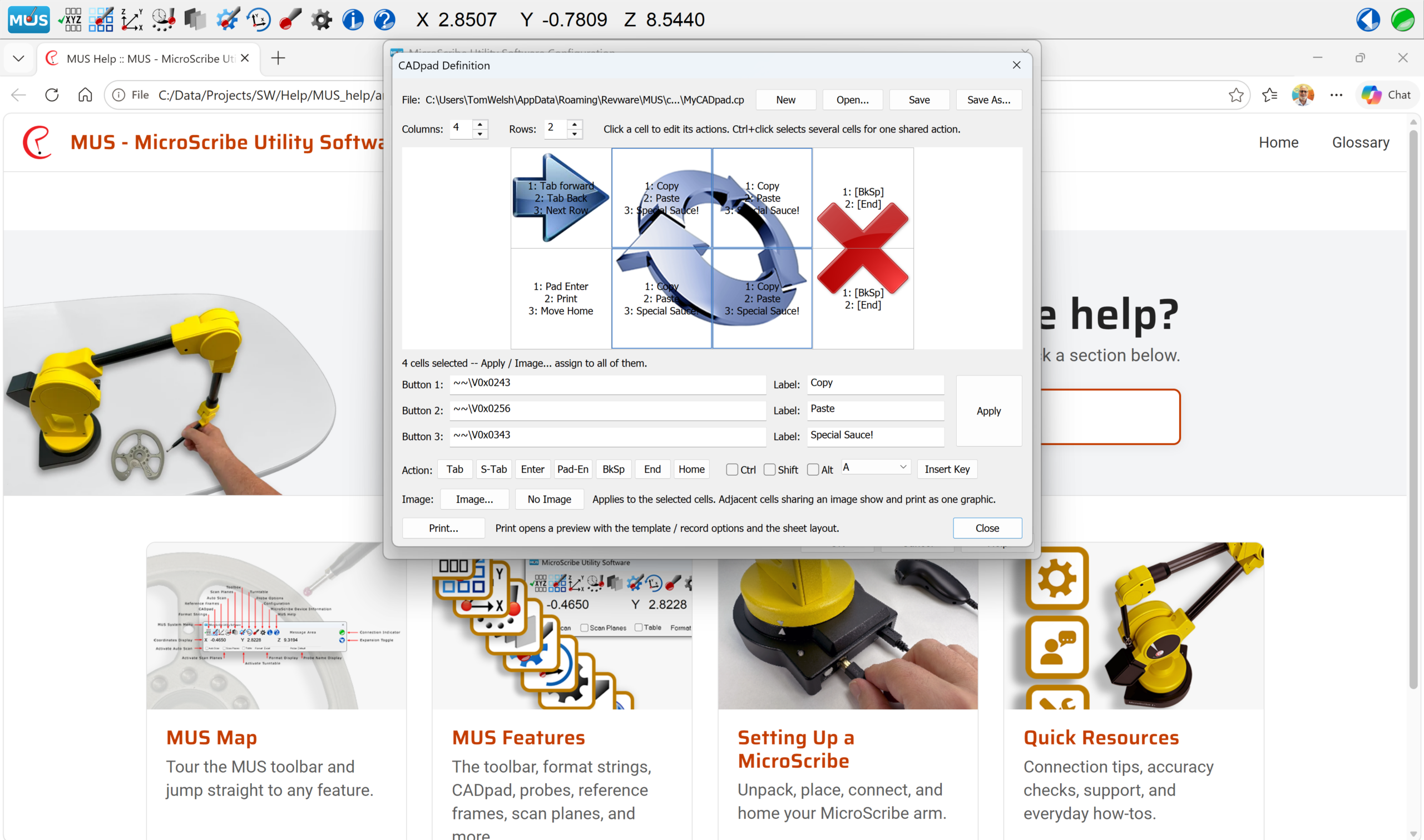Open the auto scan clock icon
Image resolution: width=1424 pixels, height=840 pixels.
[164, 20]
